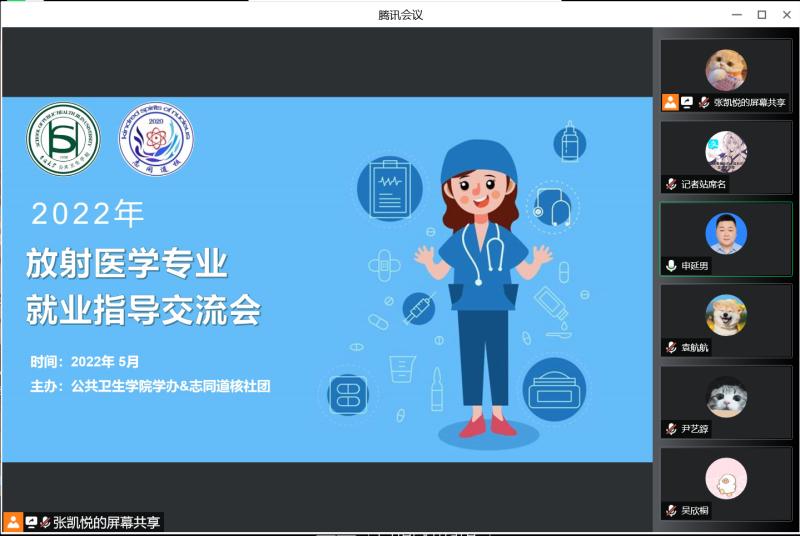Viewport: 800px width, 536px height.
Task: Select 张凯悦's cat avatar video tile
Action: point(726,70)
